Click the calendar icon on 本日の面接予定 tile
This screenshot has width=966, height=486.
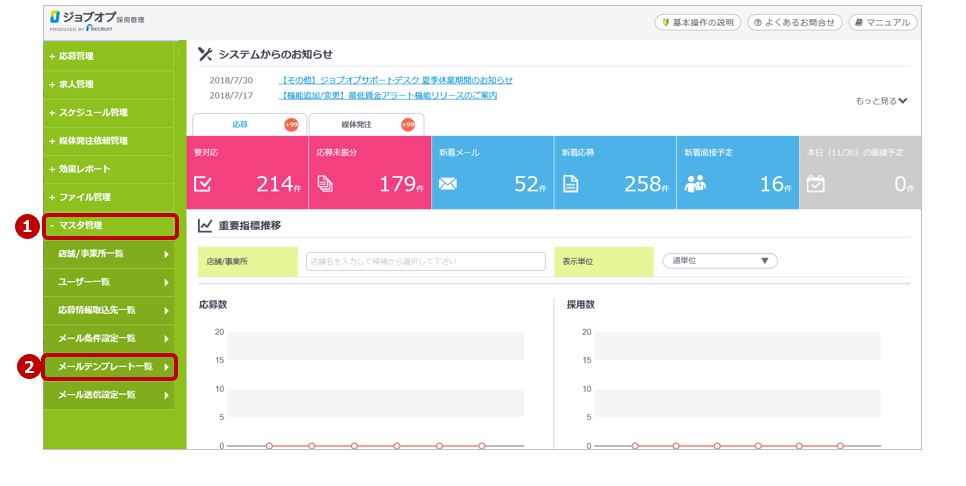(x=816, y=184)
